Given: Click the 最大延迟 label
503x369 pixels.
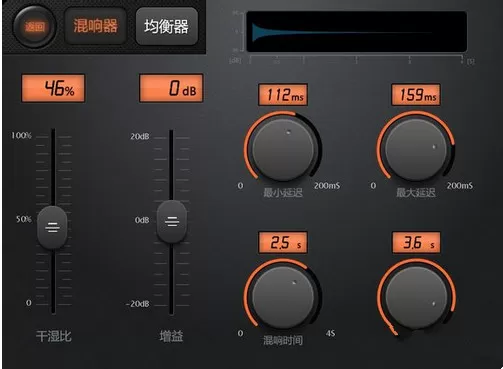Looking at the screenshot, I should pos(416,193).
